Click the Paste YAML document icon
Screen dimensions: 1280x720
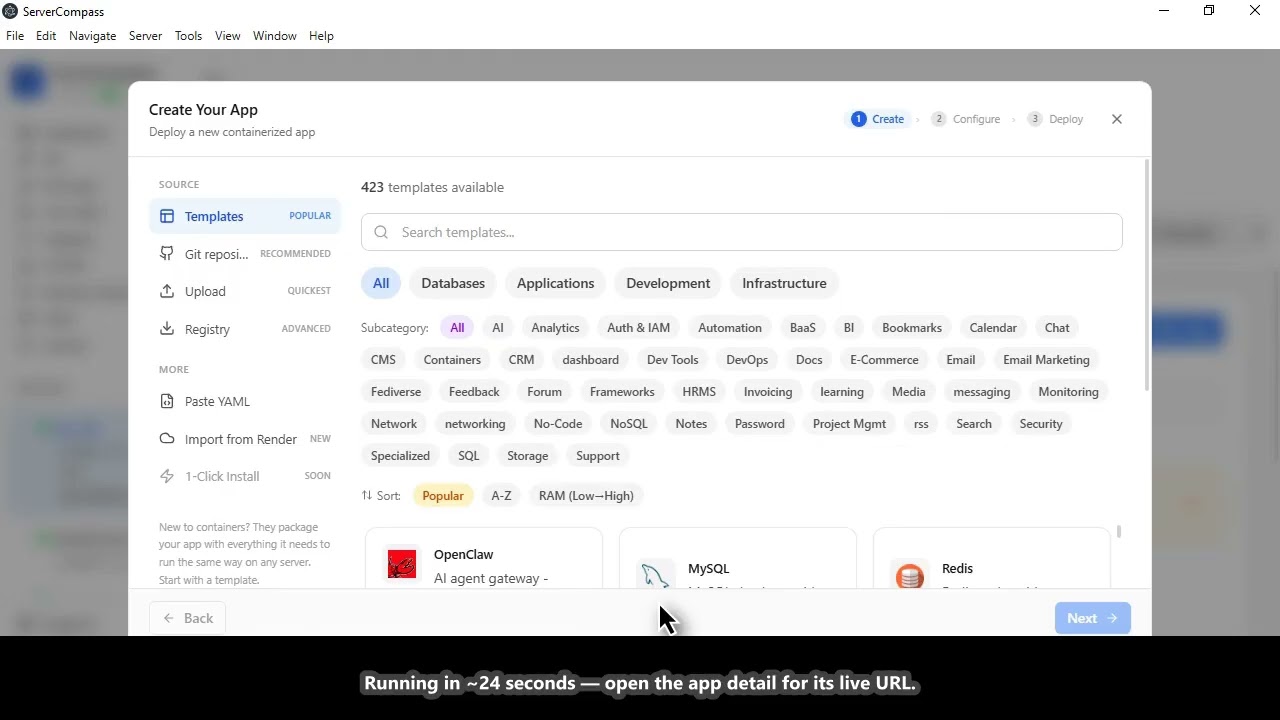(167, 401)
